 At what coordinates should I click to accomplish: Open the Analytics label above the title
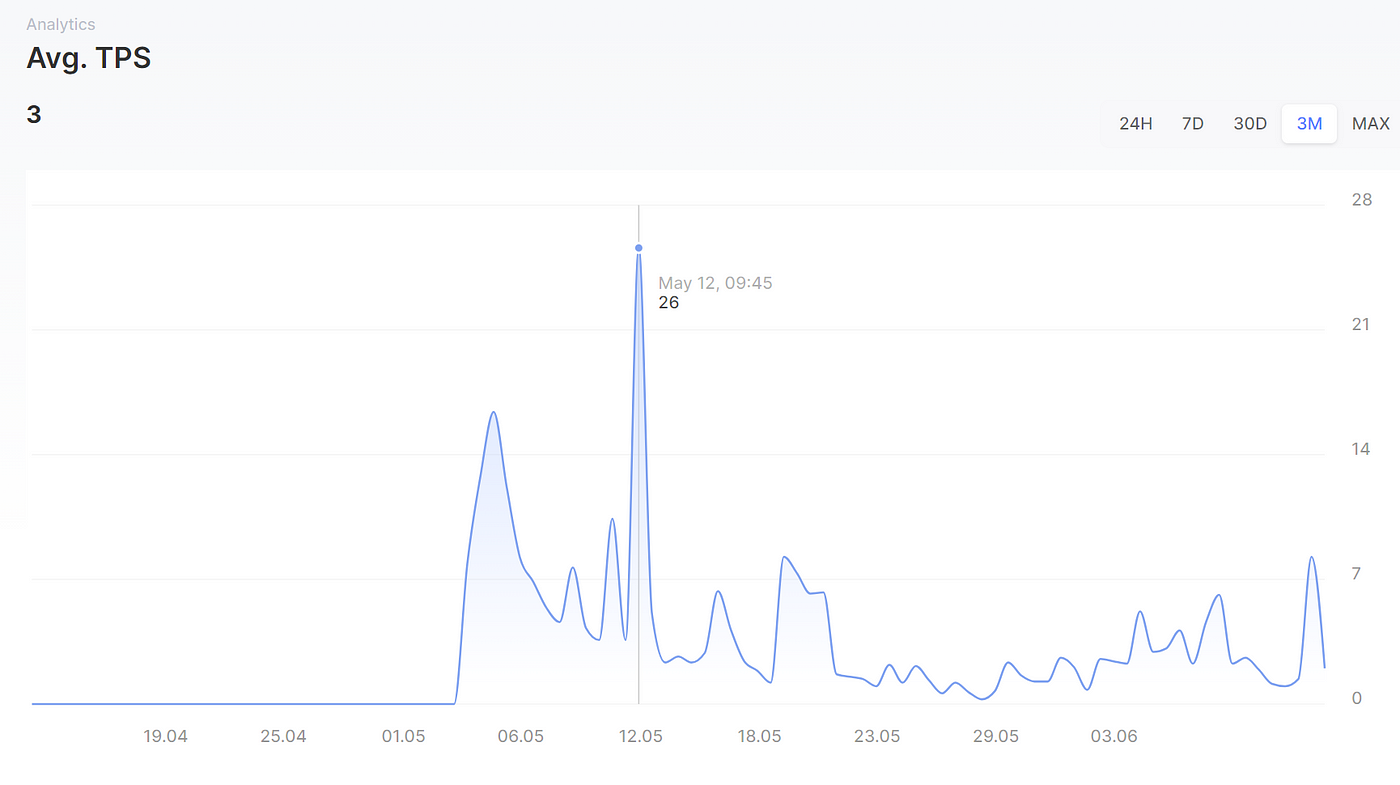61,24
